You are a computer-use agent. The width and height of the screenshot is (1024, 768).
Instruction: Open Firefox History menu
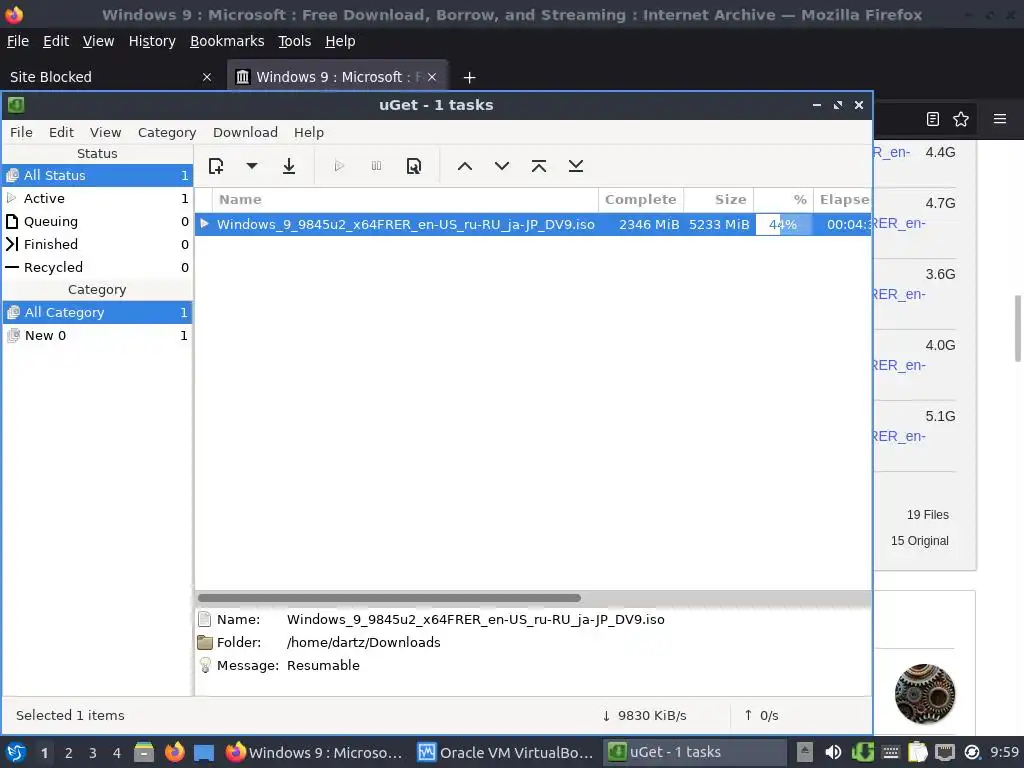tap(152, 41)
